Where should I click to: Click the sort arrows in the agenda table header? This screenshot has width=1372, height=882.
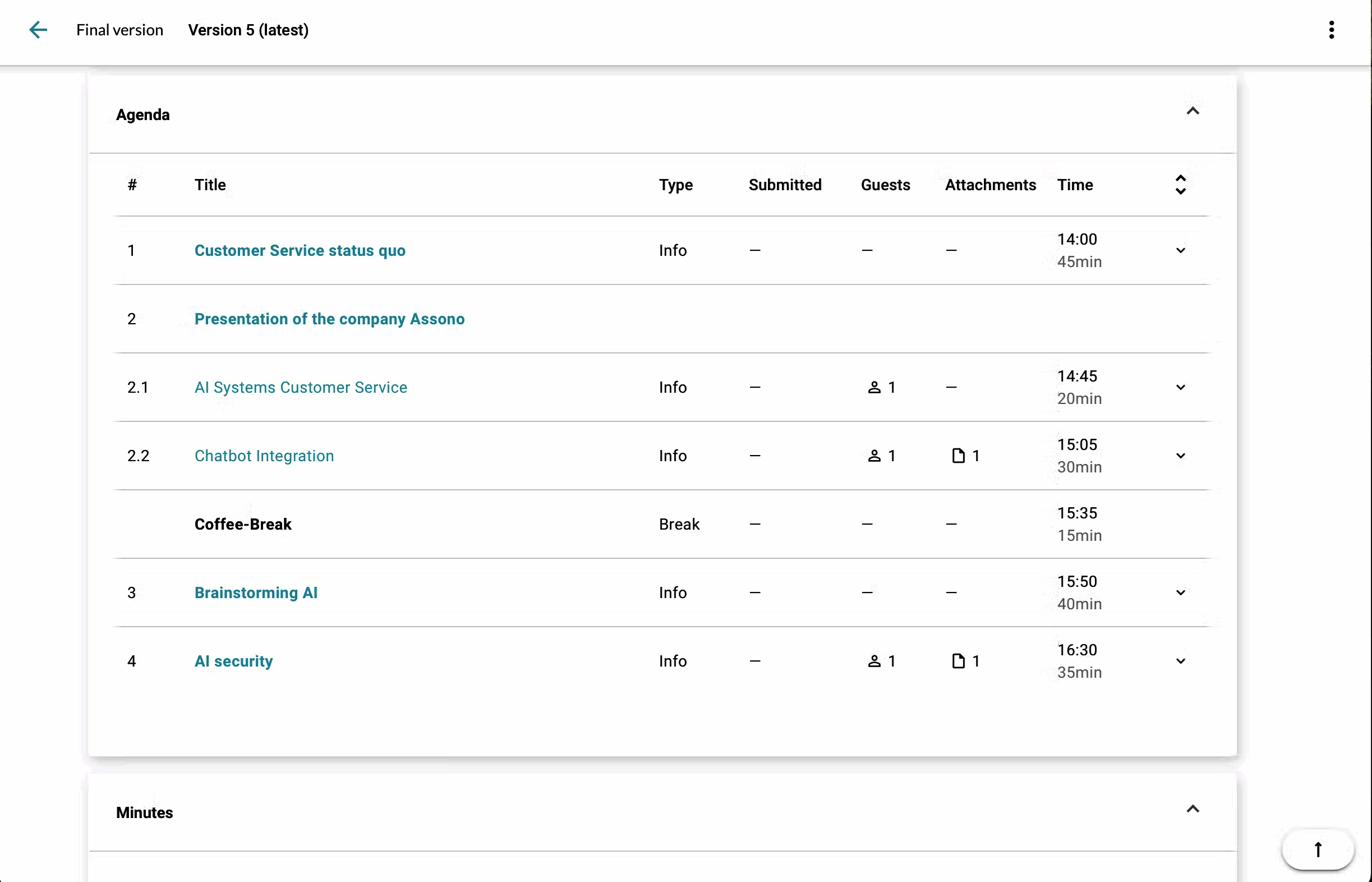coord(1181,185)
